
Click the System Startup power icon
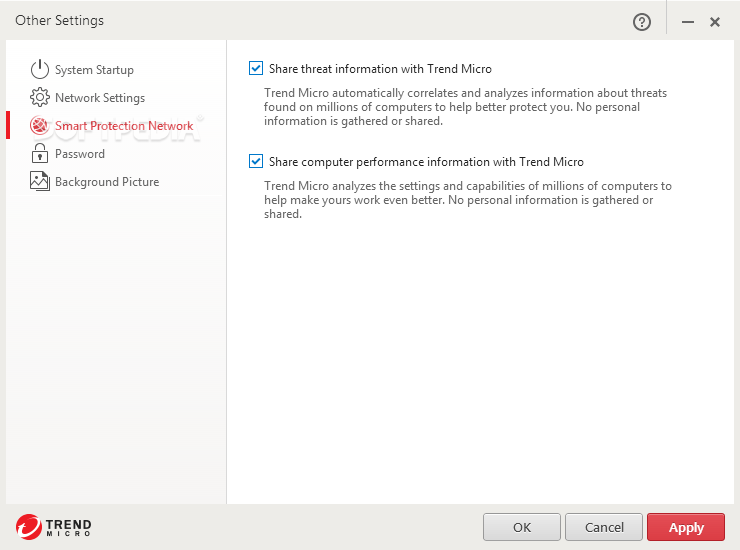coord(40,69)
